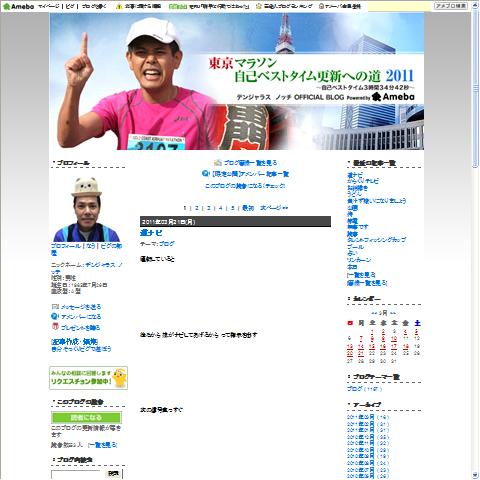Open the first archive month link in アーカイブ
The image size is (480, 480).
pos(360,417)
